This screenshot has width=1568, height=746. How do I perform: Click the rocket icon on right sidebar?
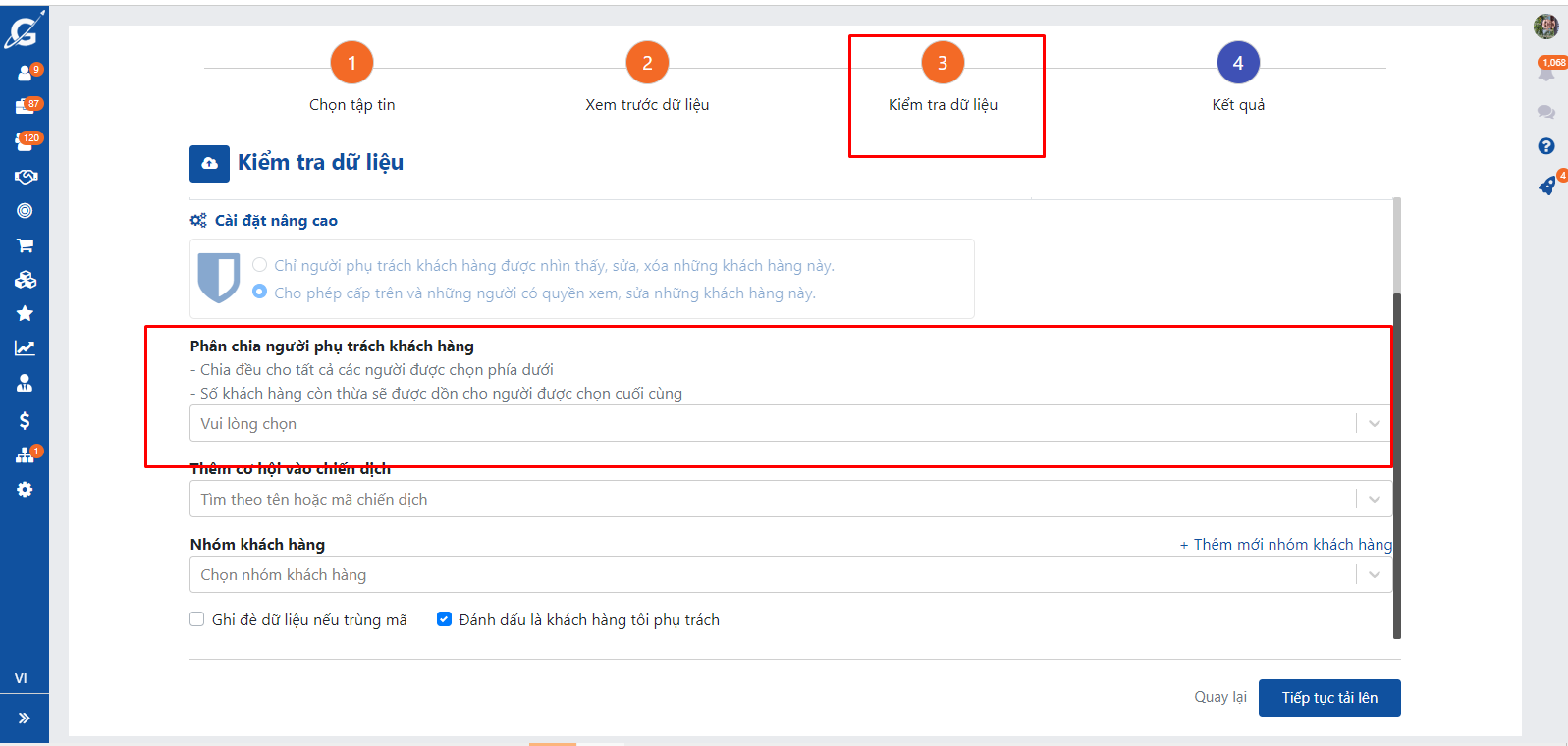(x=1546, y=186)
